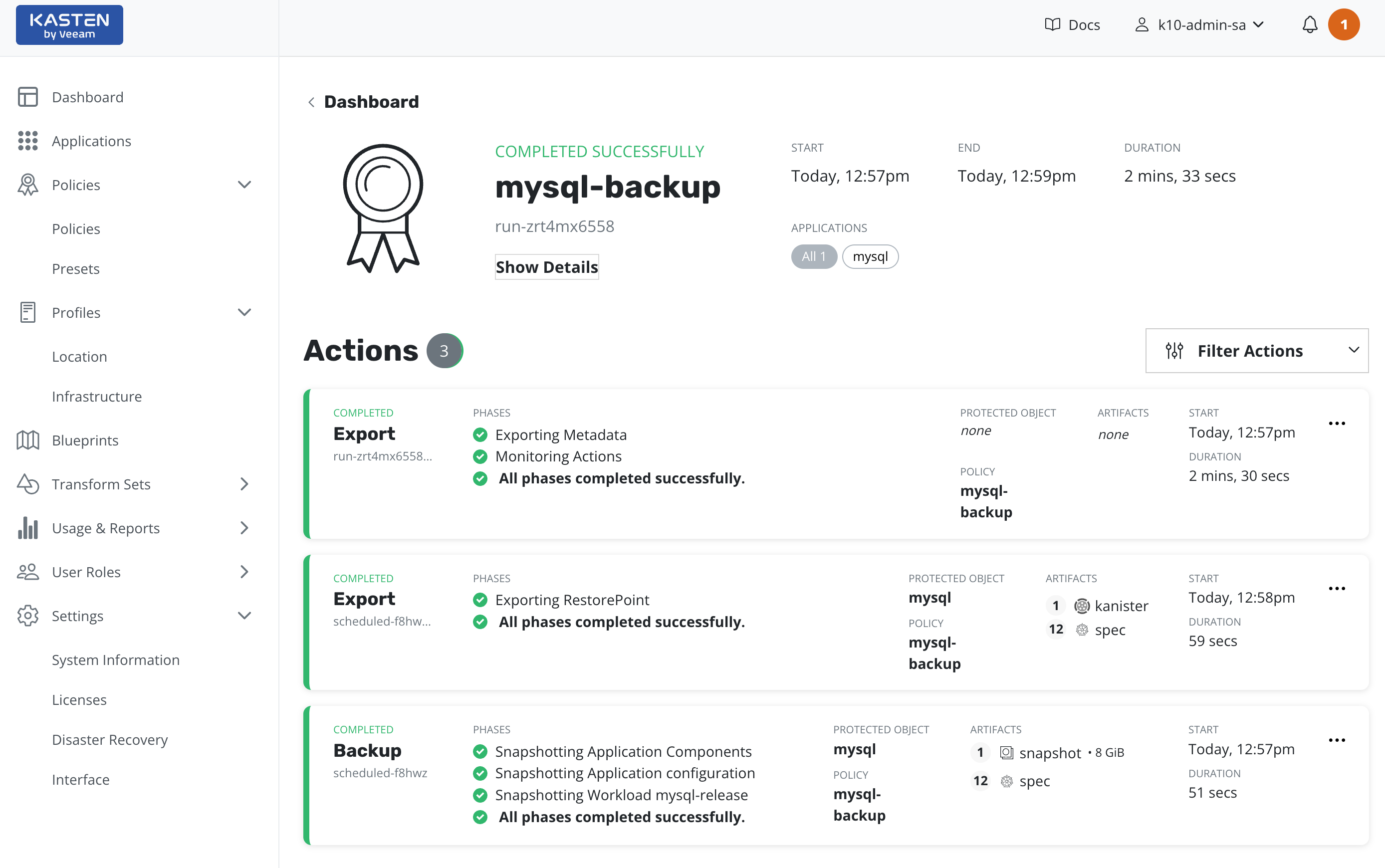Click the Kasten by Veeam logo
The width and height of the screenshot is (1385, 868).
pyautogui.click(x=69, y=25)
